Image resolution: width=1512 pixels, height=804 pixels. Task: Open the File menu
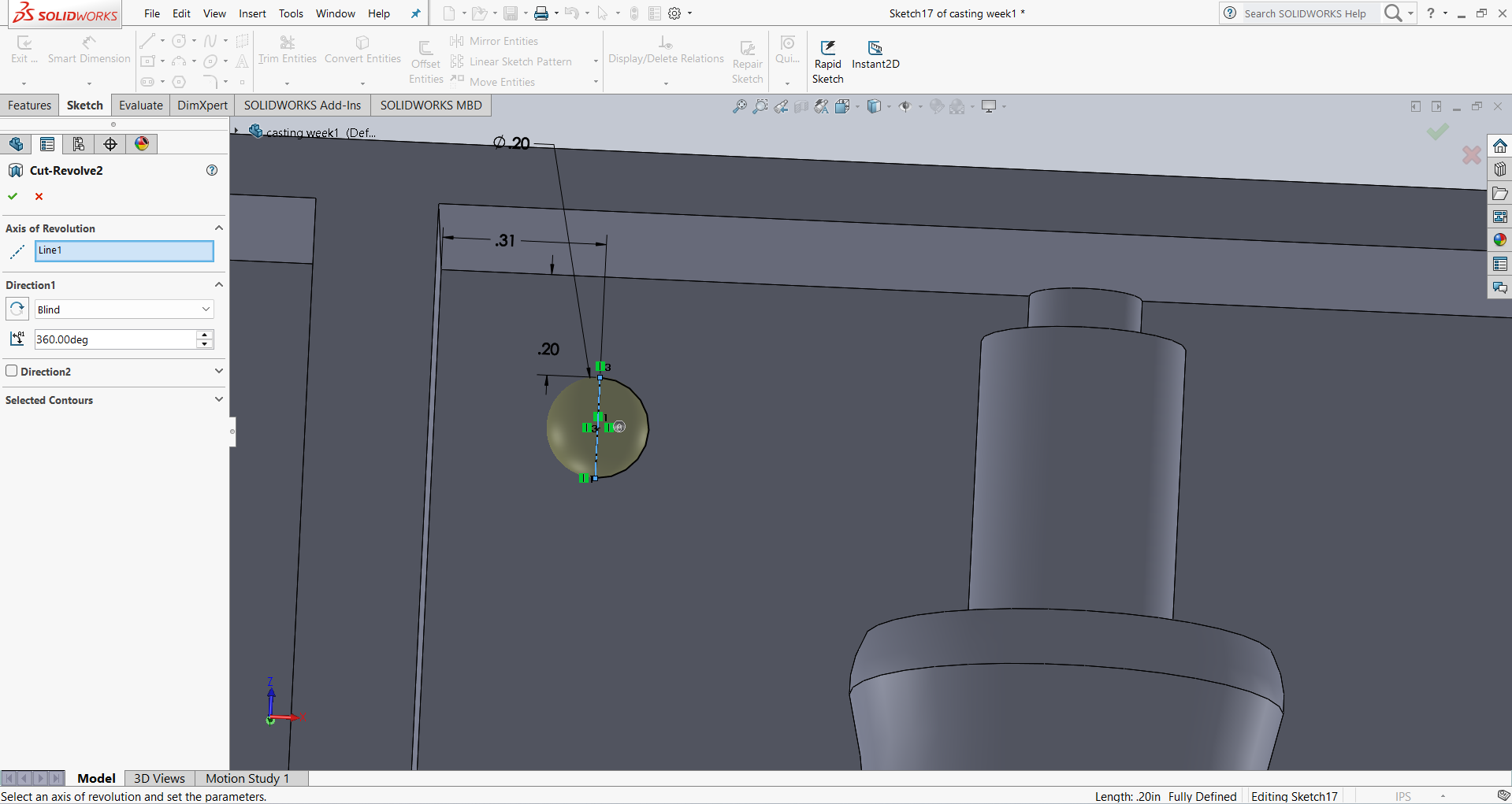coord(152,13)
